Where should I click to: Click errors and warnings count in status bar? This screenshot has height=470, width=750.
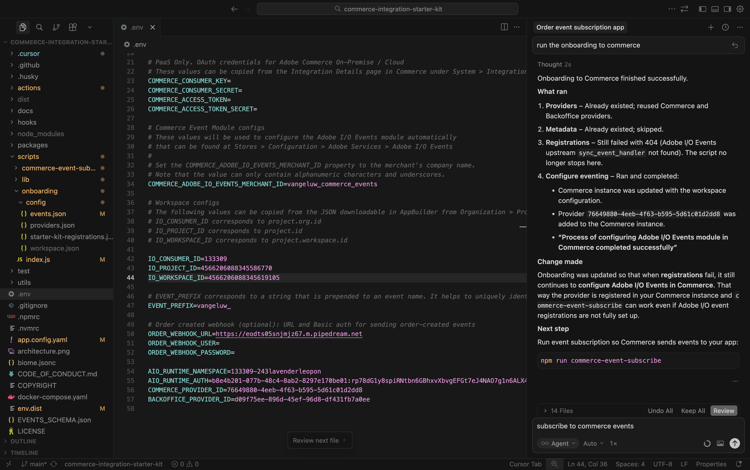coord(185,464)
